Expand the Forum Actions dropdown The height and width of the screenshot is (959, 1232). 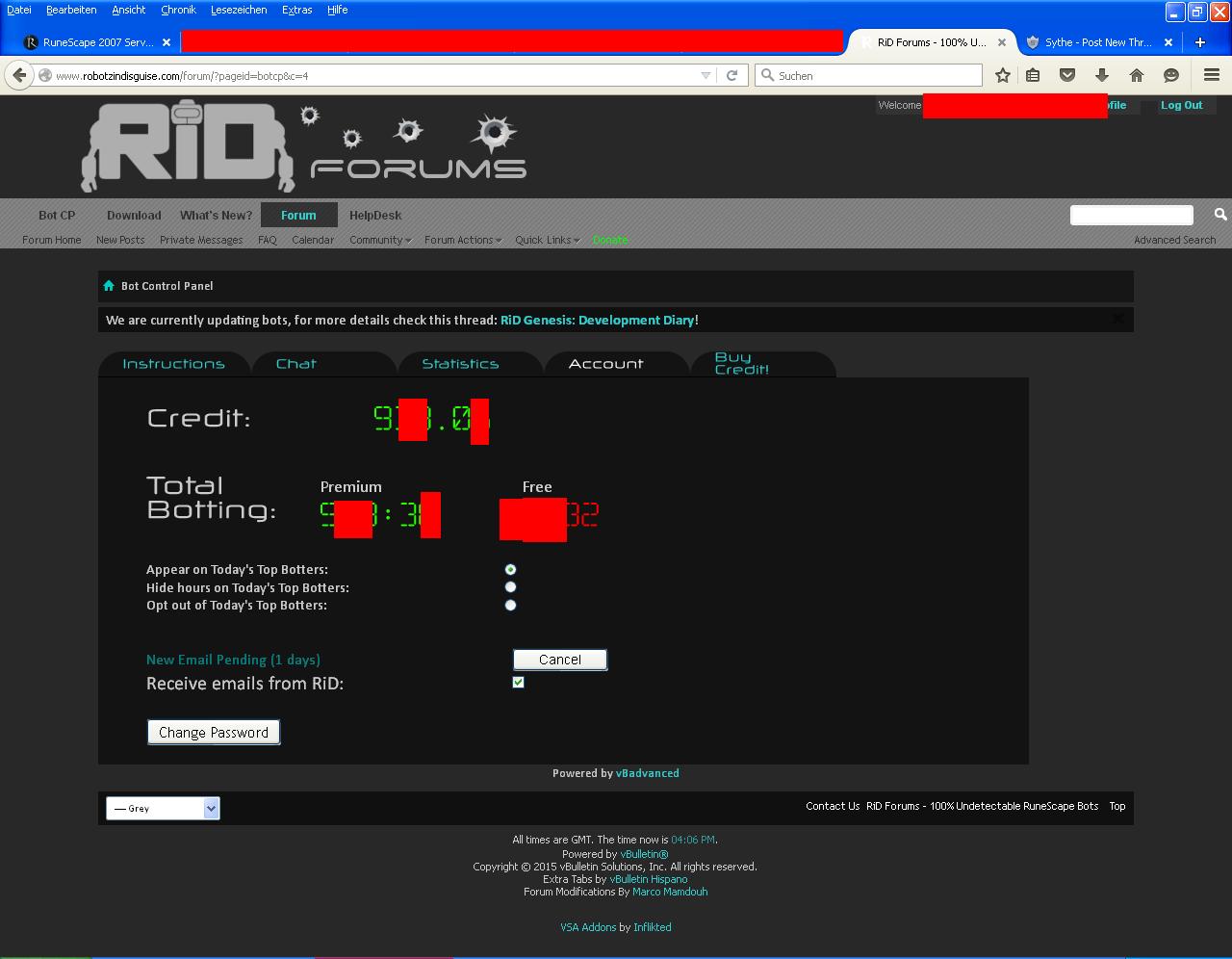pos(462,240)
